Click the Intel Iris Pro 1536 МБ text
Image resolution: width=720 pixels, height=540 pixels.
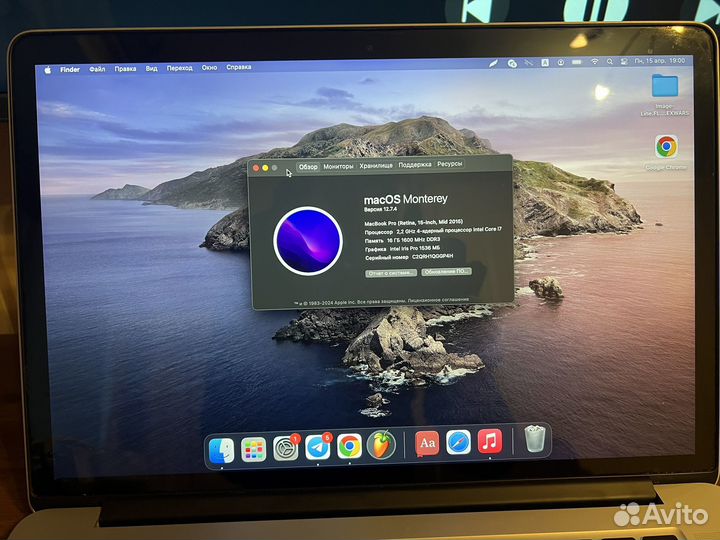[415, 248]
